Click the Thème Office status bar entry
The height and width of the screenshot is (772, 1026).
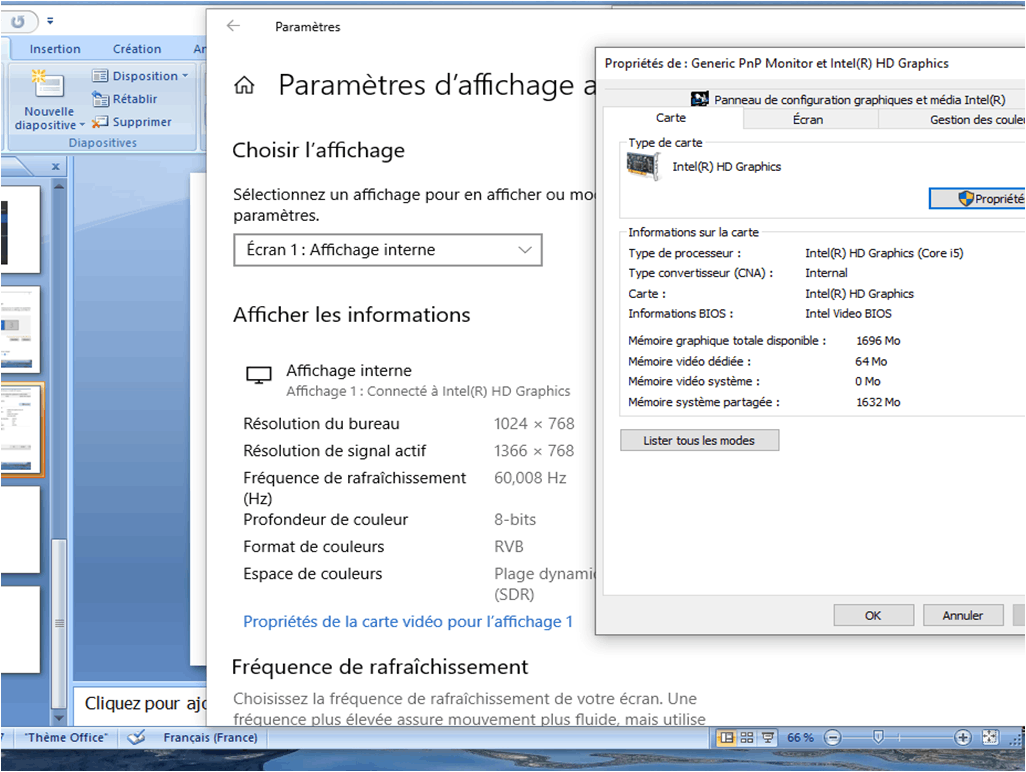tap(66, 737)
